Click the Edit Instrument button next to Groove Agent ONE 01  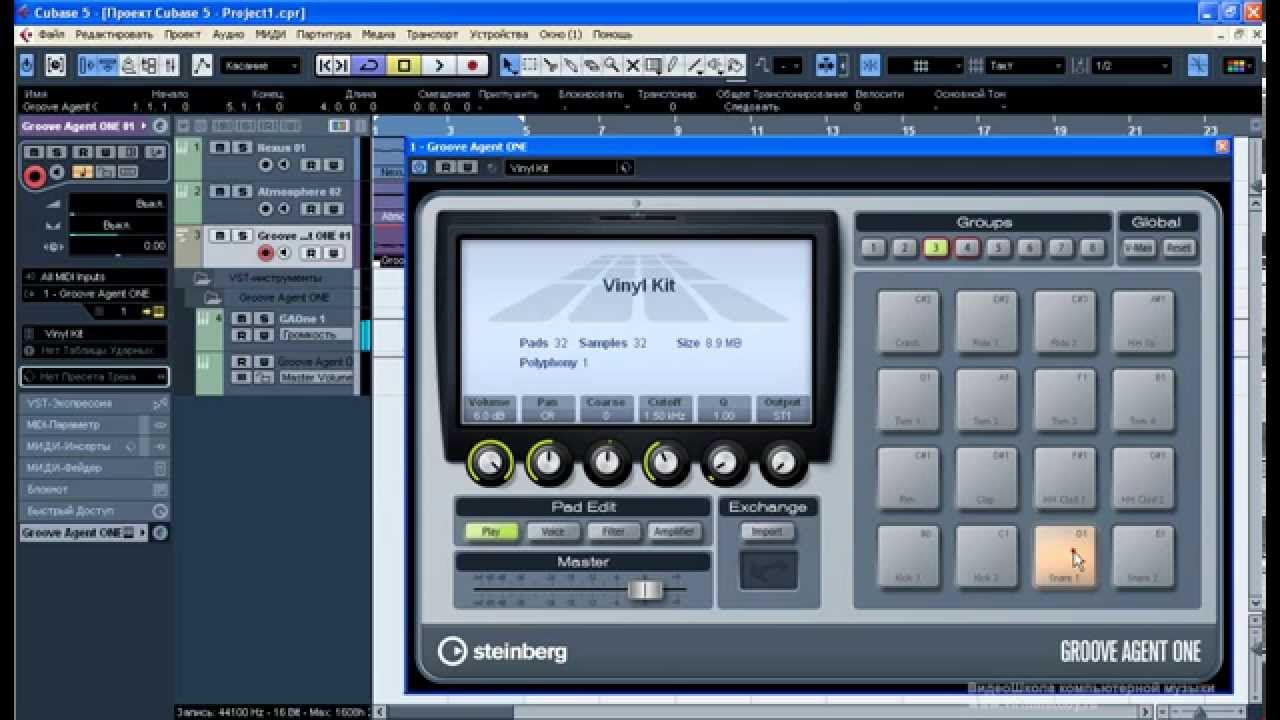pyautogui.click(x=160, y=127)
